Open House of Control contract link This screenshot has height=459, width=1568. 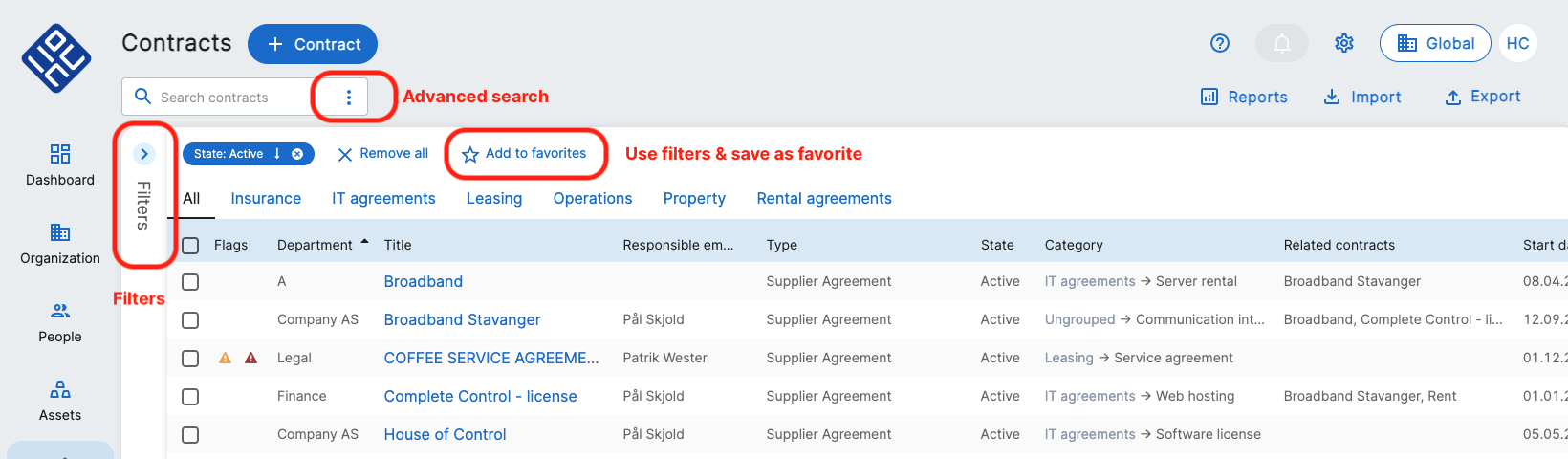[445, 434]
